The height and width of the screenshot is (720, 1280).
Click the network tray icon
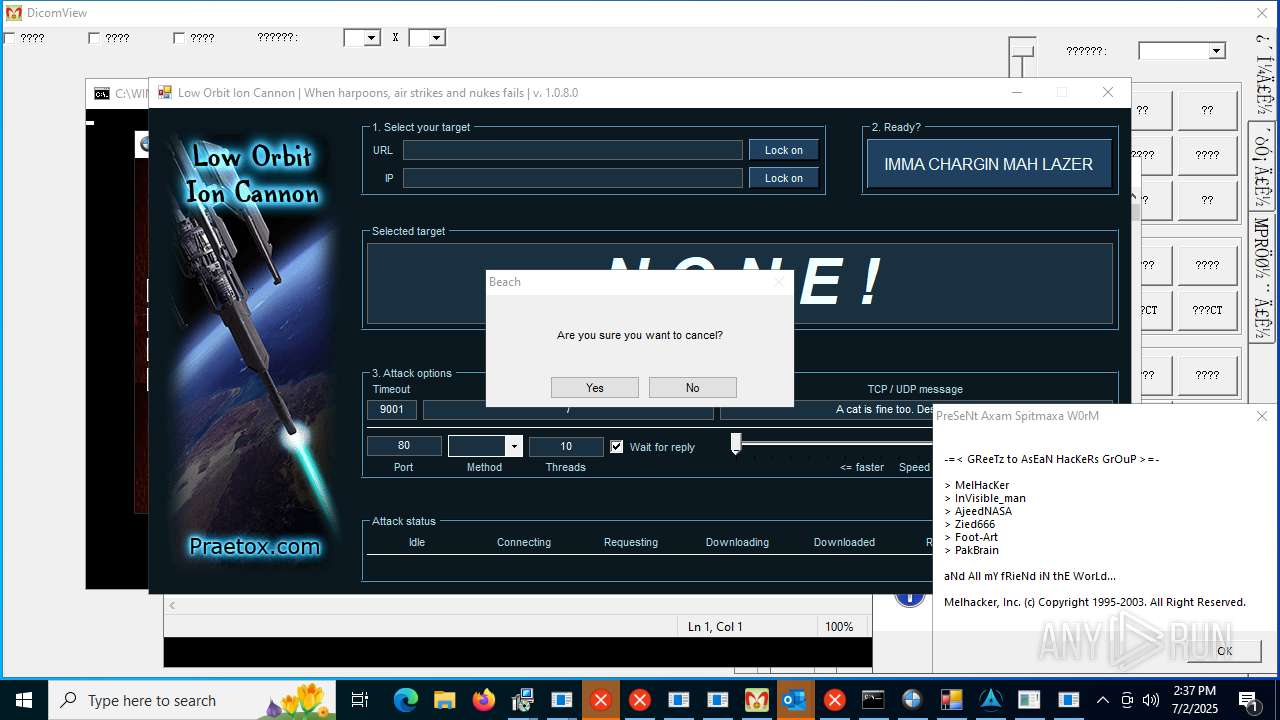pos(1127,700)
